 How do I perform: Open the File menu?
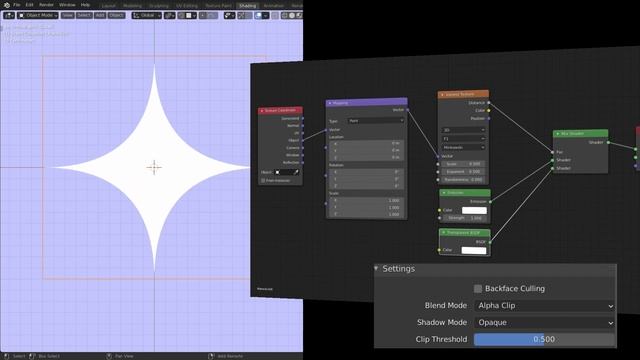click(17, 5)
